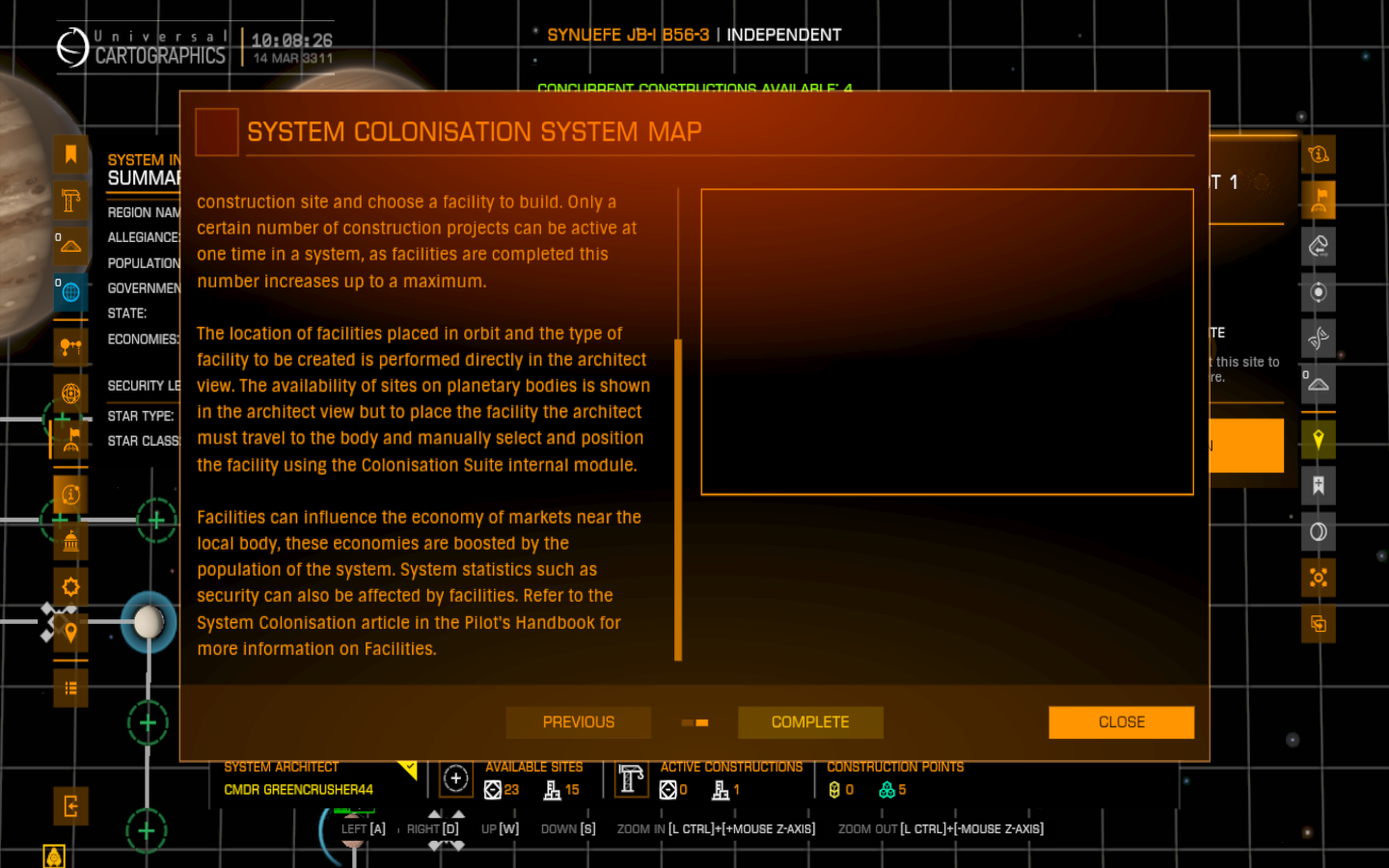
Task: Open the information icon in left sidebar
Action: pos(70,495)
